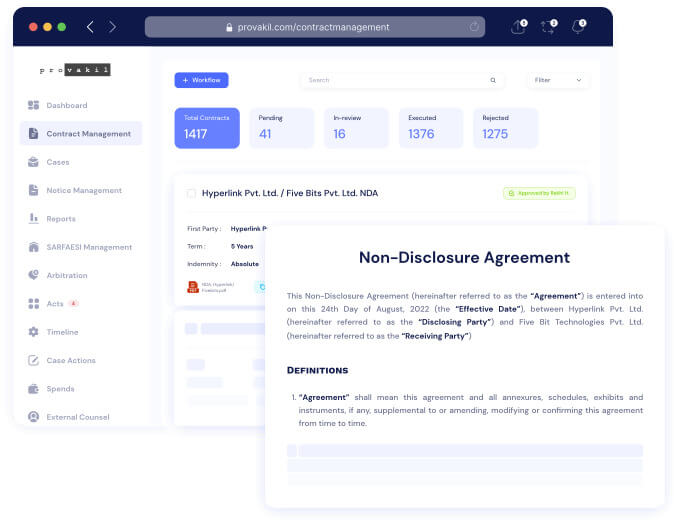The image size is (674, 521).
Task: Click the notification bell icon
Action: coord(579,27)
